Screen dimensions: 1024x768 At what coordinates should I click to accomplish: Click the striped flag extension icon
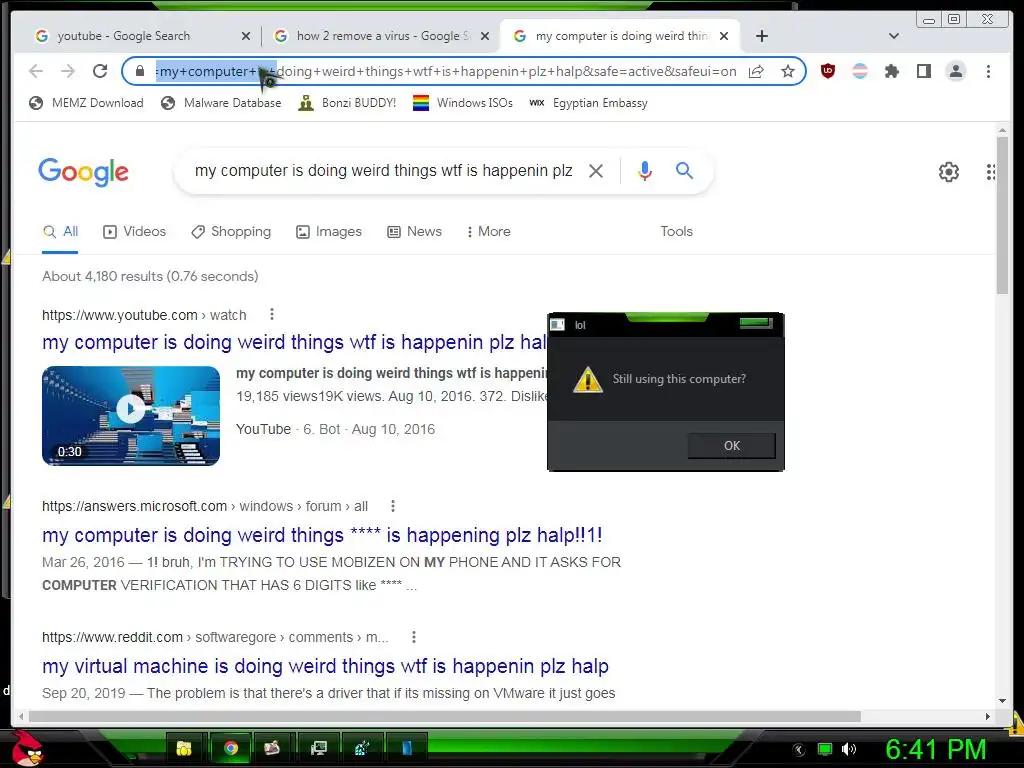860,71
